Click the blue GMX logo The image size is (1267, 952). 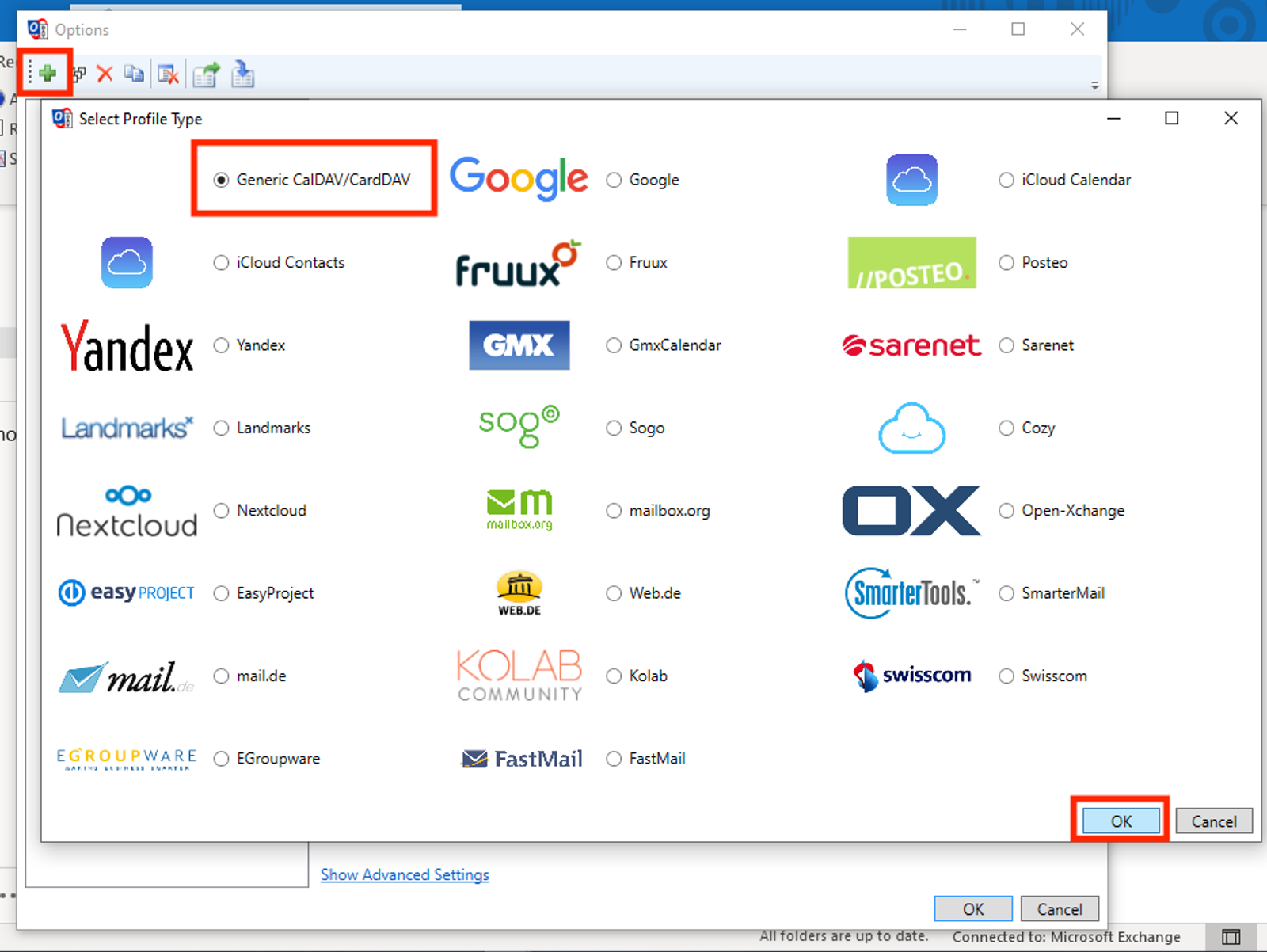(519, 345)
